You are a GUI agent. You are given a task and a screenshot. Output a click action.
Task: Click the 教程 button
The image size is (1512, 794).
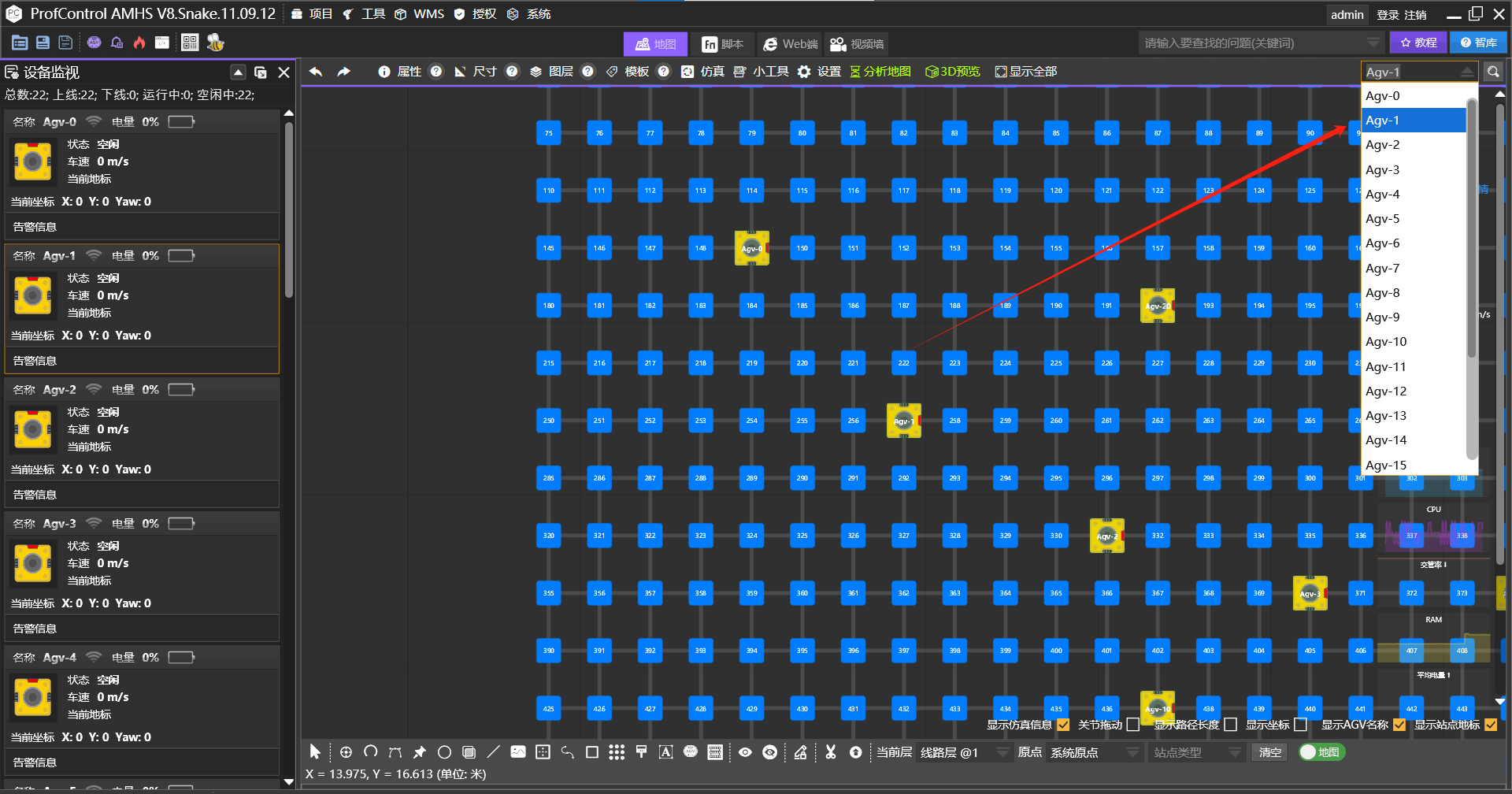tap(1418, 43)
